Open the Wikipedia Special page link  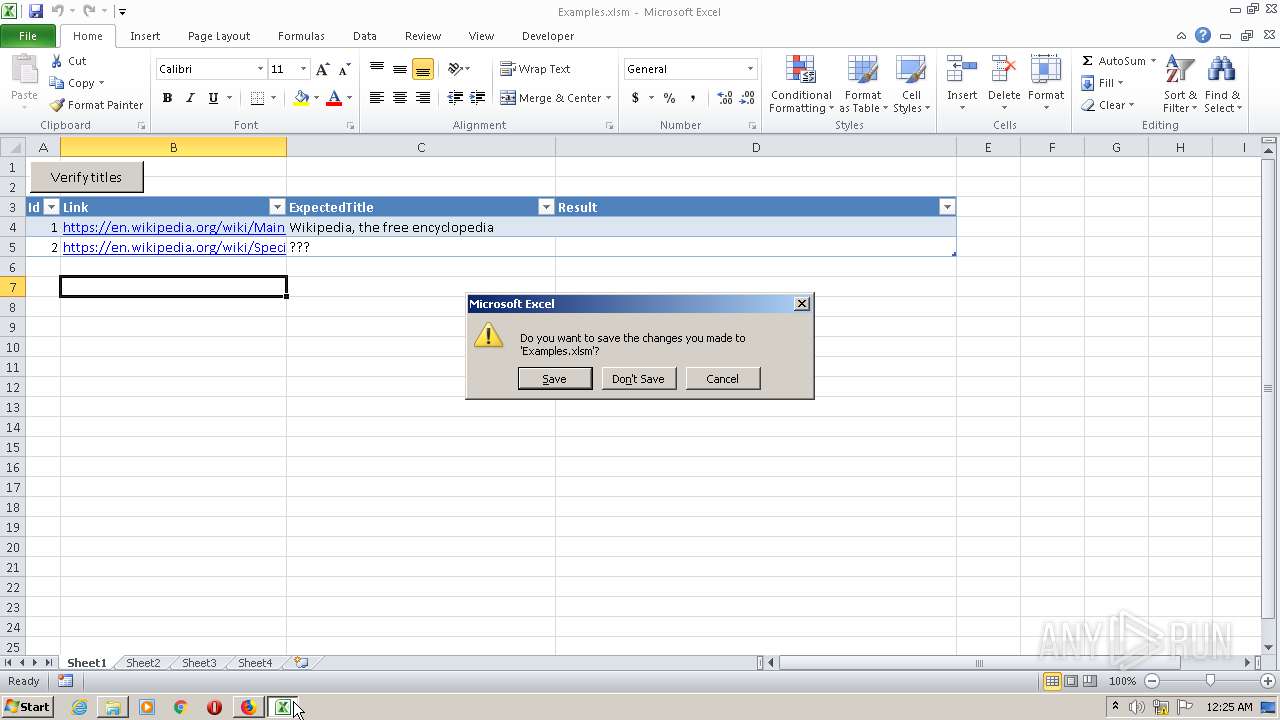(174, 247)
